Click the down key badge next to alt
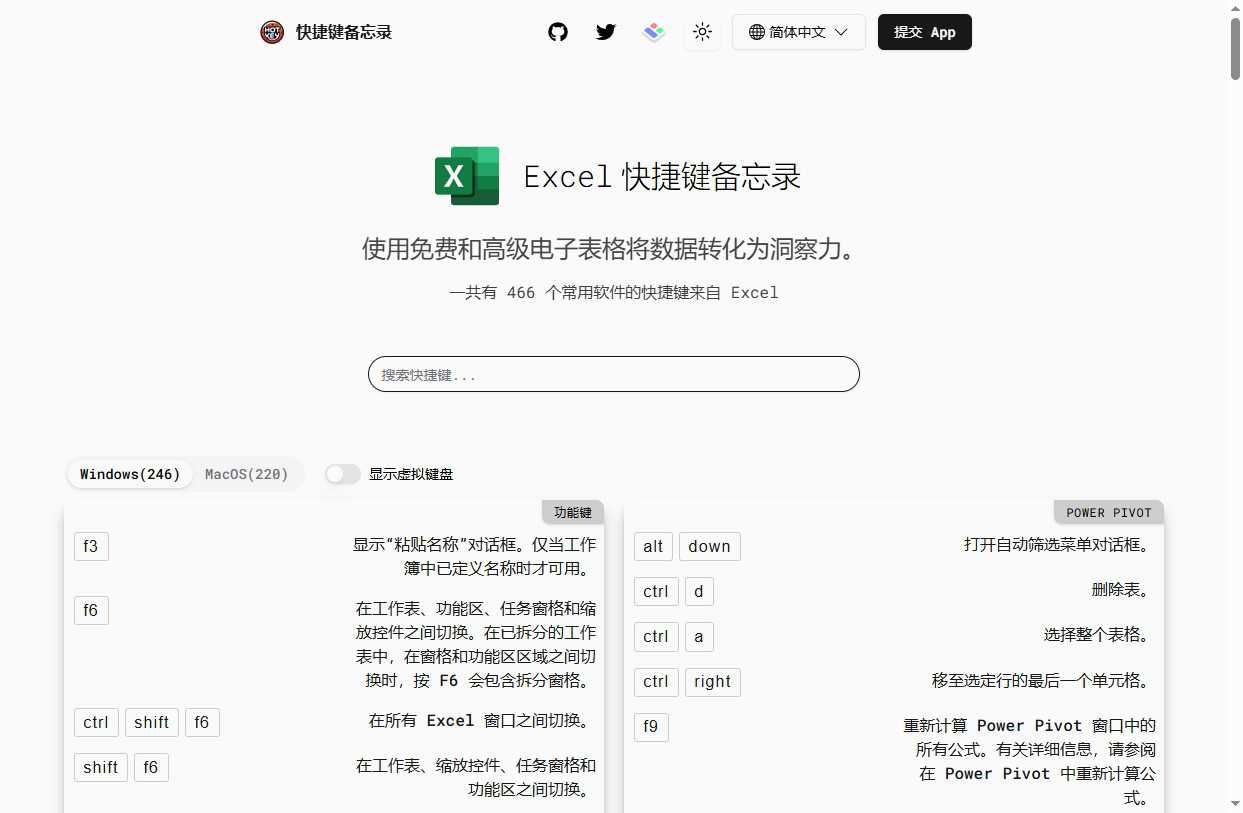Image resolution: width=1243 pixels, height=813 pixels. click(709, 546)
